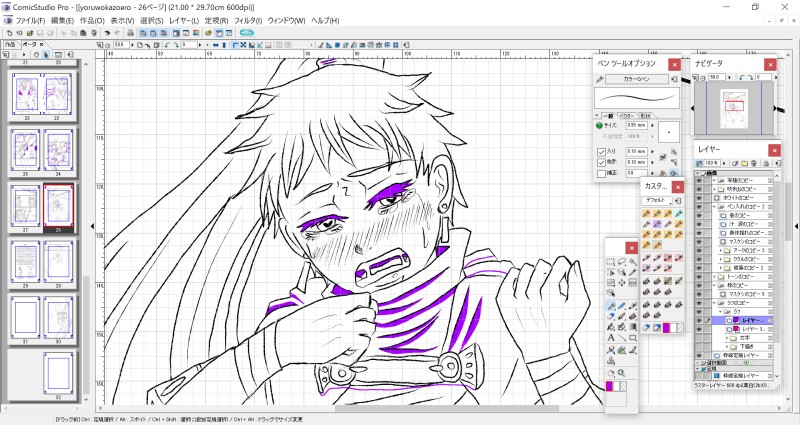Close the レイヤー panel

pyautogui.click(x=774, y=151)
